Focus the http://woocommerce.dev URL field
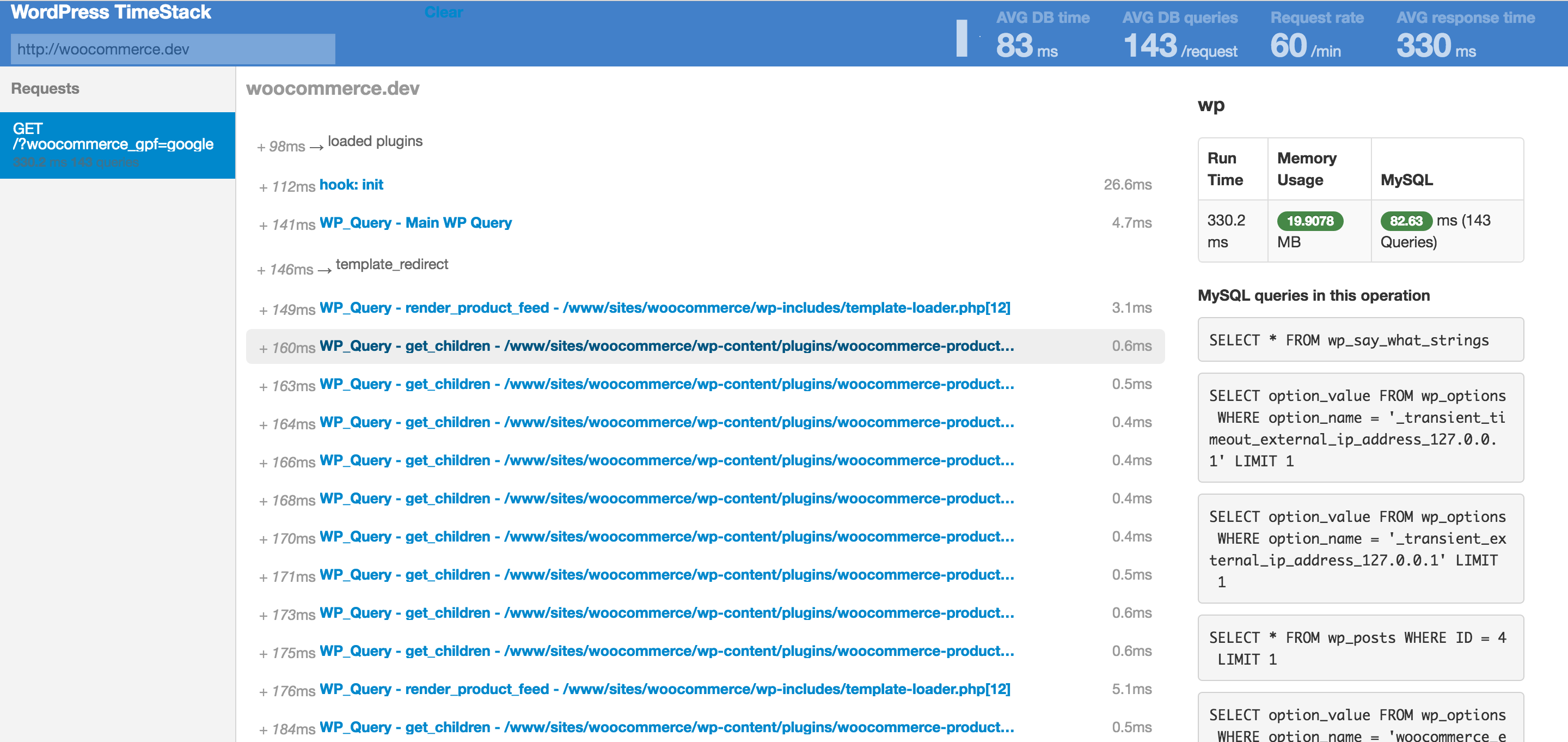Screen dimensions: 1568x742 click(173, 48)
